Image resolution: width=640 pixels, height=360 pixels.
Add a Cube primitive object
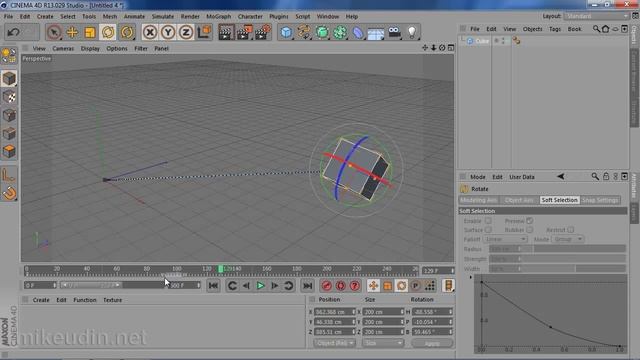click(286, 32)
